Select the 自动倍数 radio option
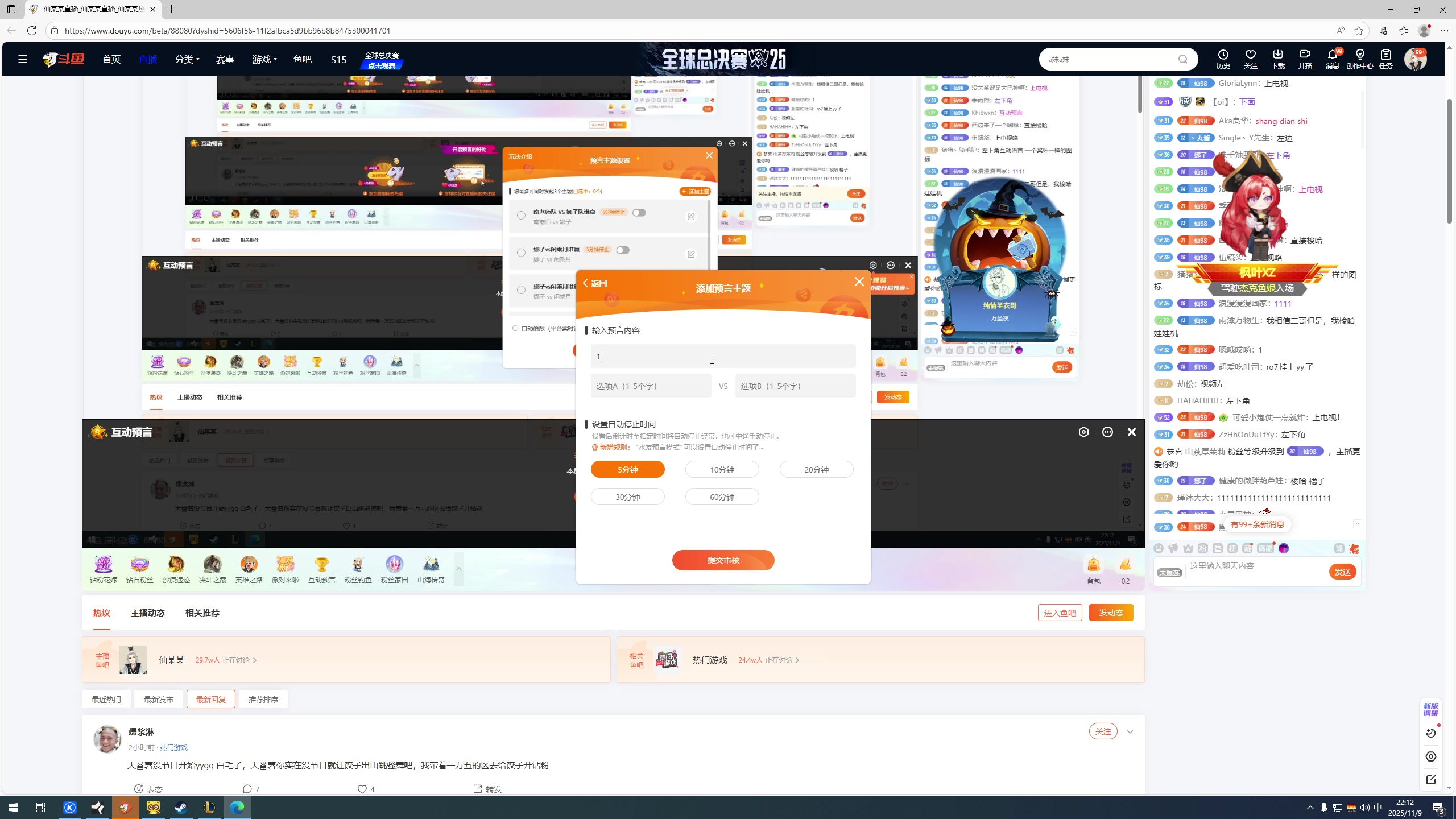The image size is (1456, 819). coord(515,328)
